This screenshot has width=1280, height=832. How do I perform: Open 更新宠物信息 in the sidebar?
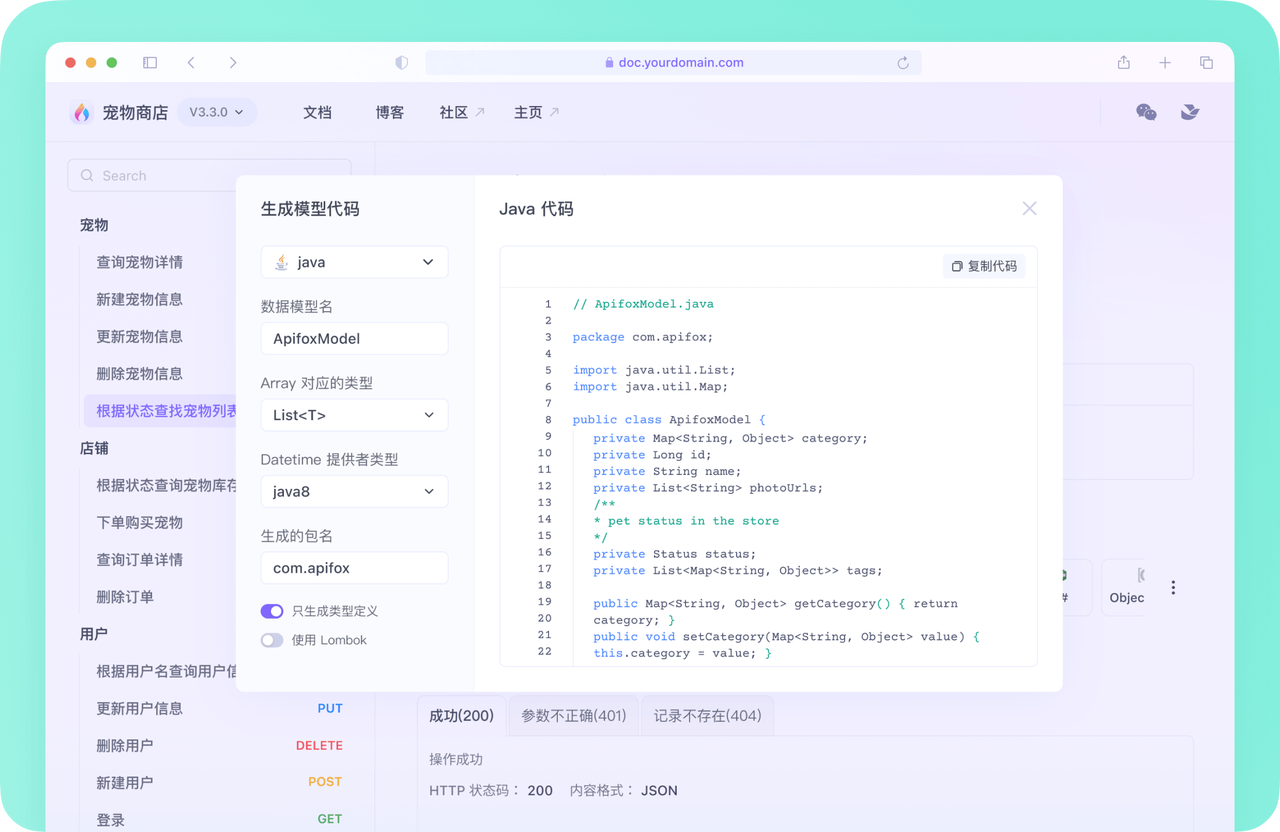point(139,336)
